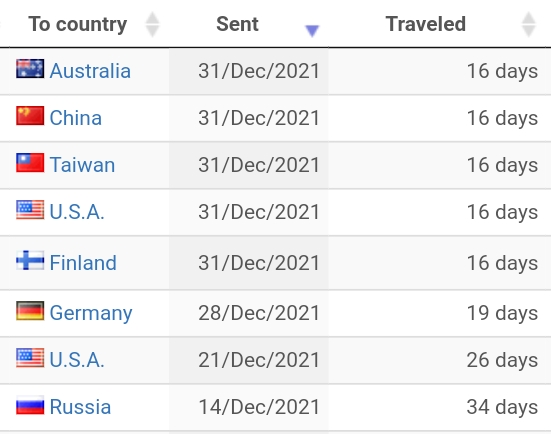Viewport: 551px width, 434px height.
Task: Open the Australia country link
Action: [x=90, y=71]
